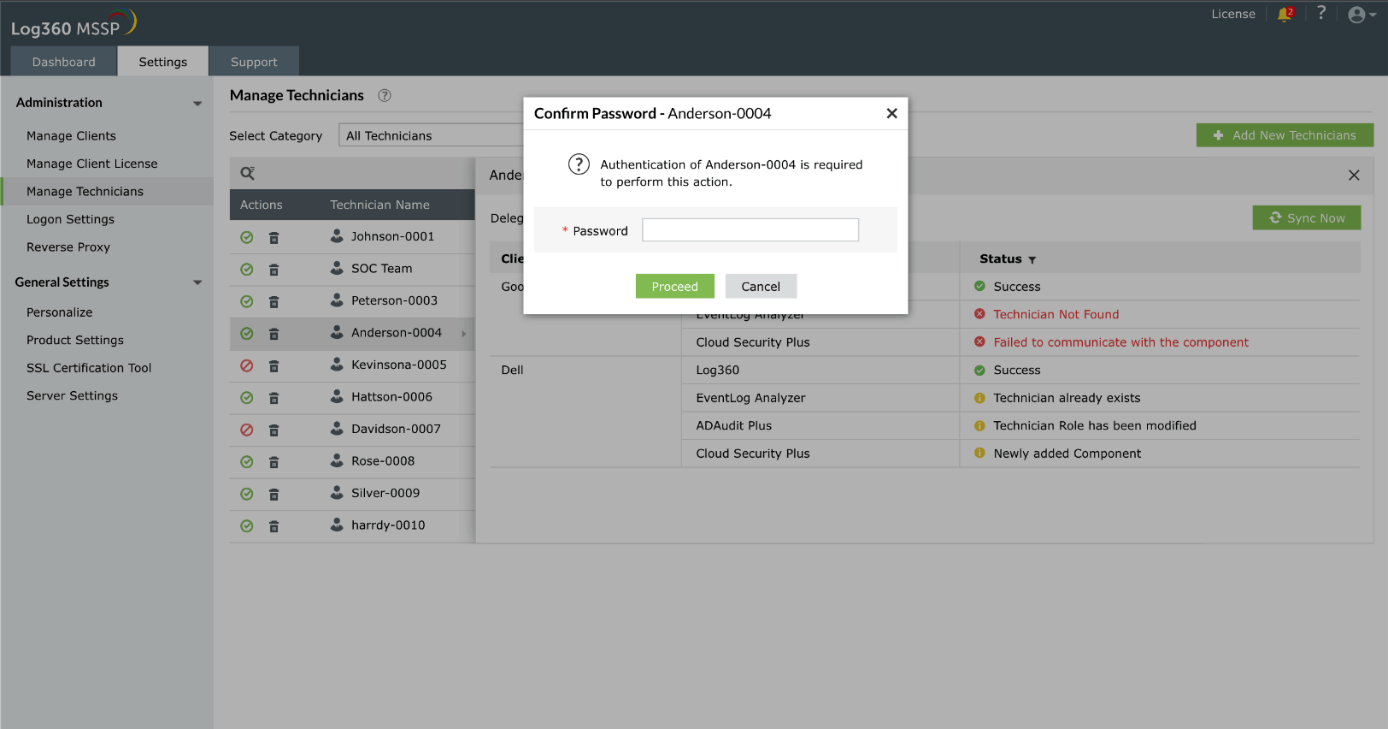The image size is (1388, 729).
Task: Enable the disabled technician Davidson-0007
Action: coord(247,429)
